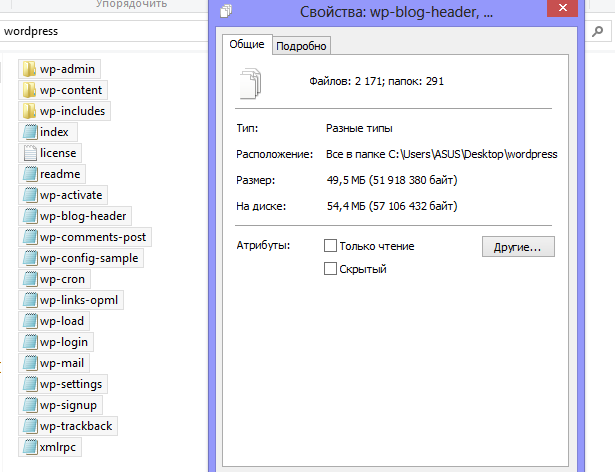
Task: Click the 'Атрибуты:' label
Action: (x=263, y=246)
